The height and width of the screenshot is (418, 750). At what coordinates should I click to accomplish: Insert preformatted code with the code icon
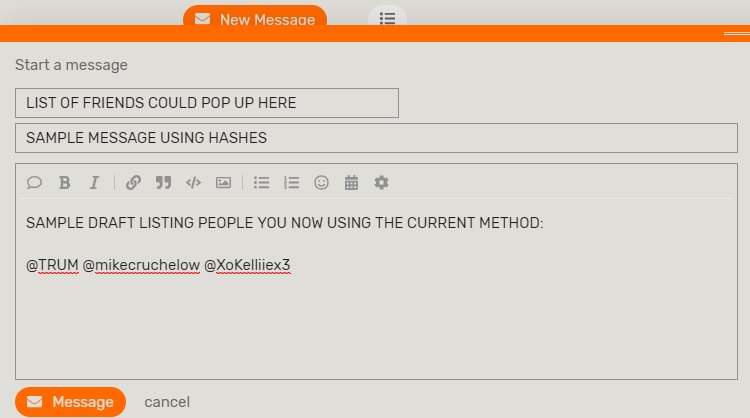pyautogui.click(x=193, y=183)
